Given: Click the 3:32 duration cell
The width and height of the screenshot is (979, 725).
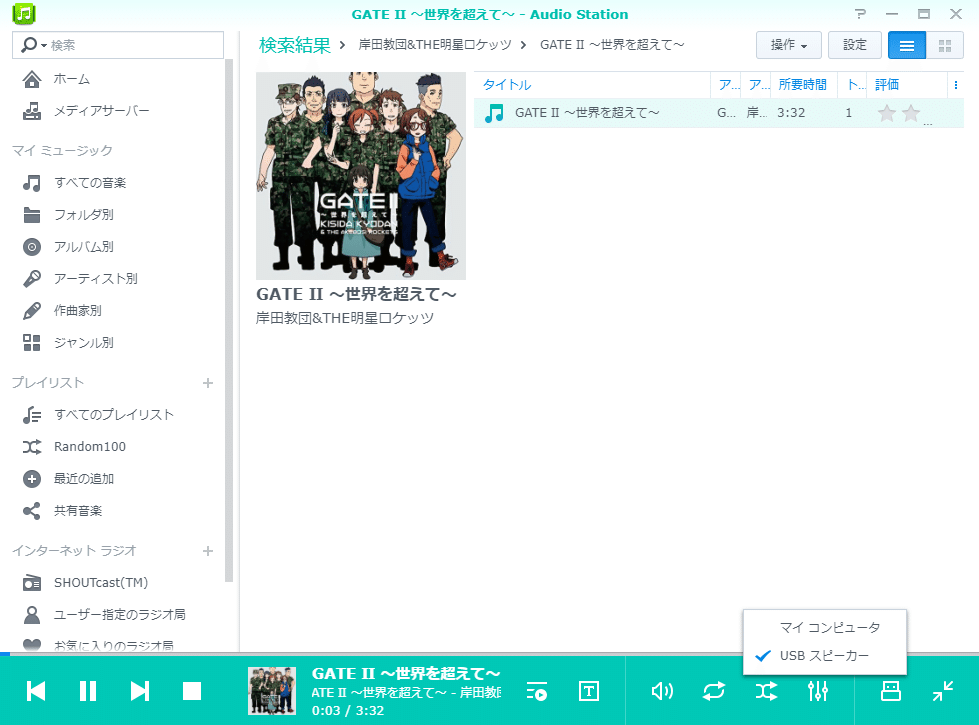Looking at the screenshot, I should 791,113.
